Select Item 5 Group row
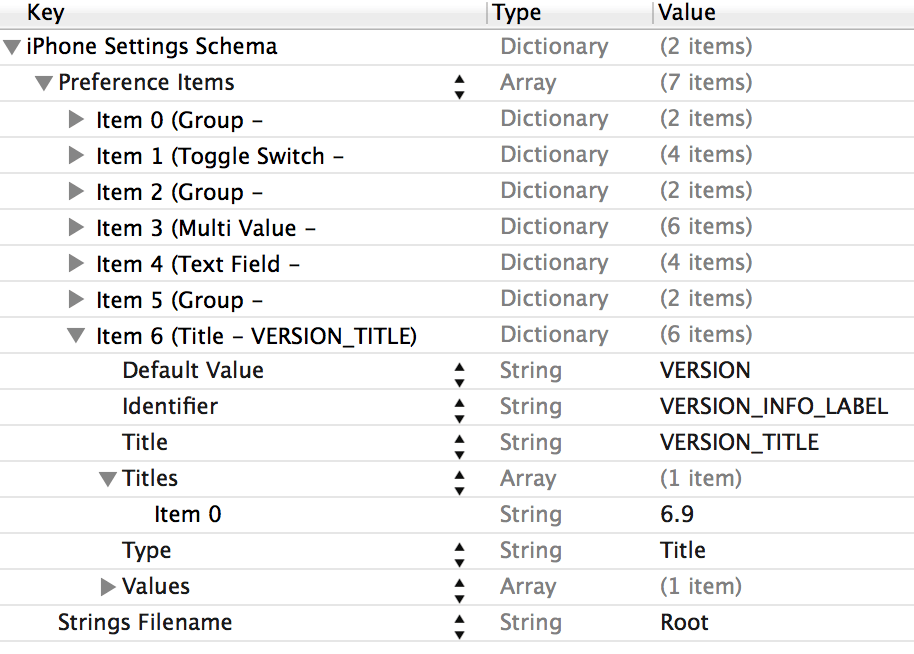This screenshot has width=914, height=654. pyautogui.click(x=180, y=300)
